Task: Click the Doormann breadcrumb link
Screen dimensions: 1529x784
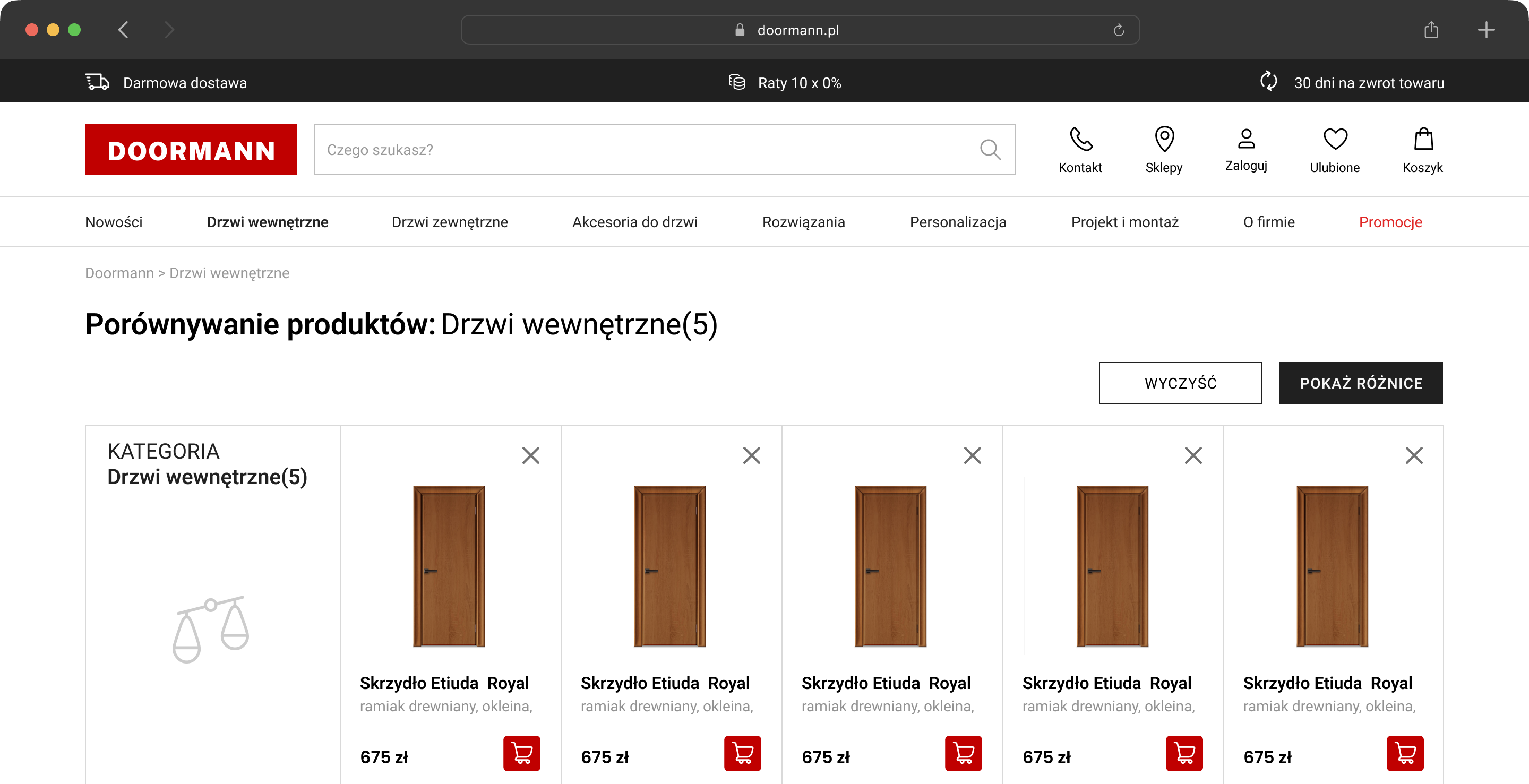Action: [119, 273]
